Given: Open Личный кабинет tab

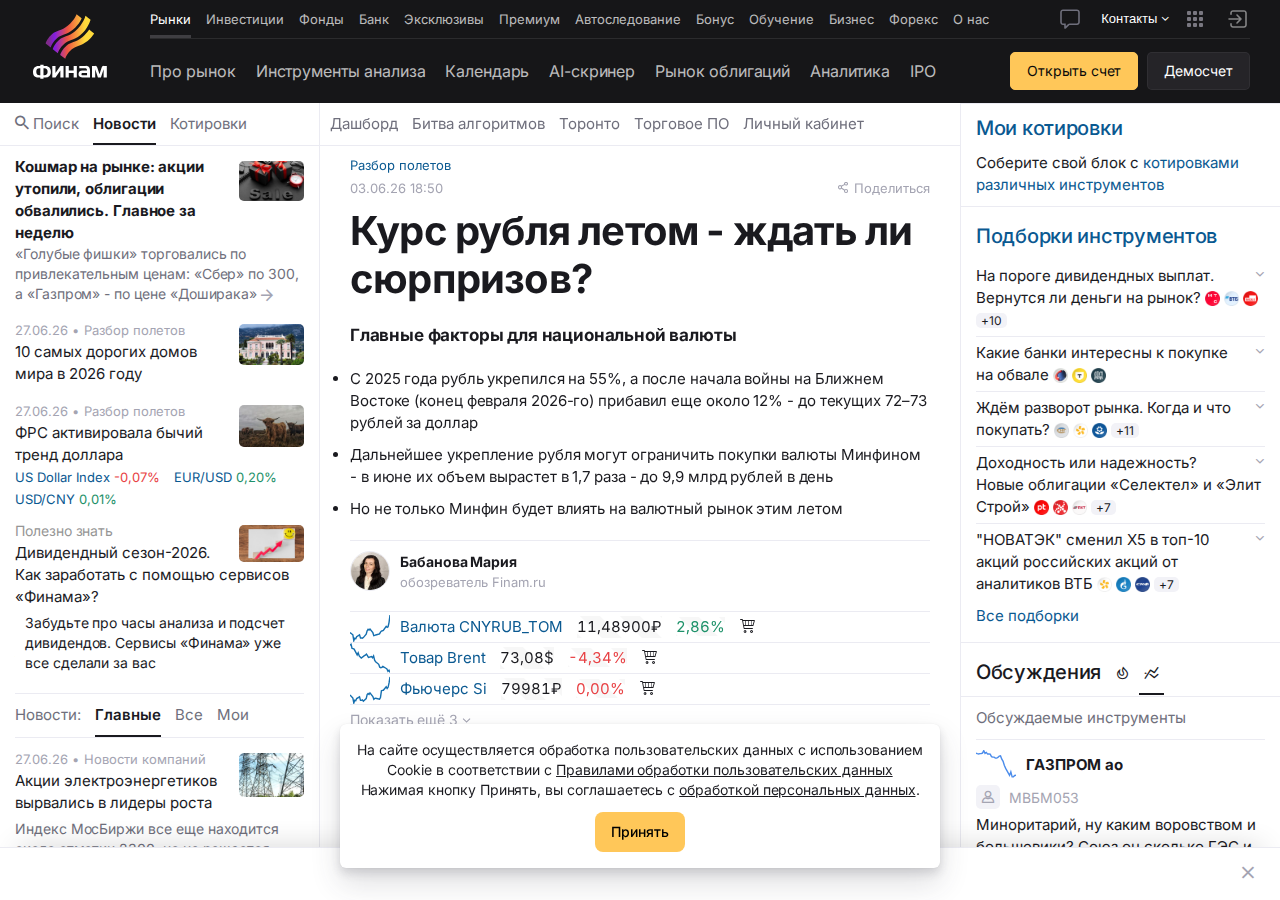Looking at the screenshot, I should (803, 124).
